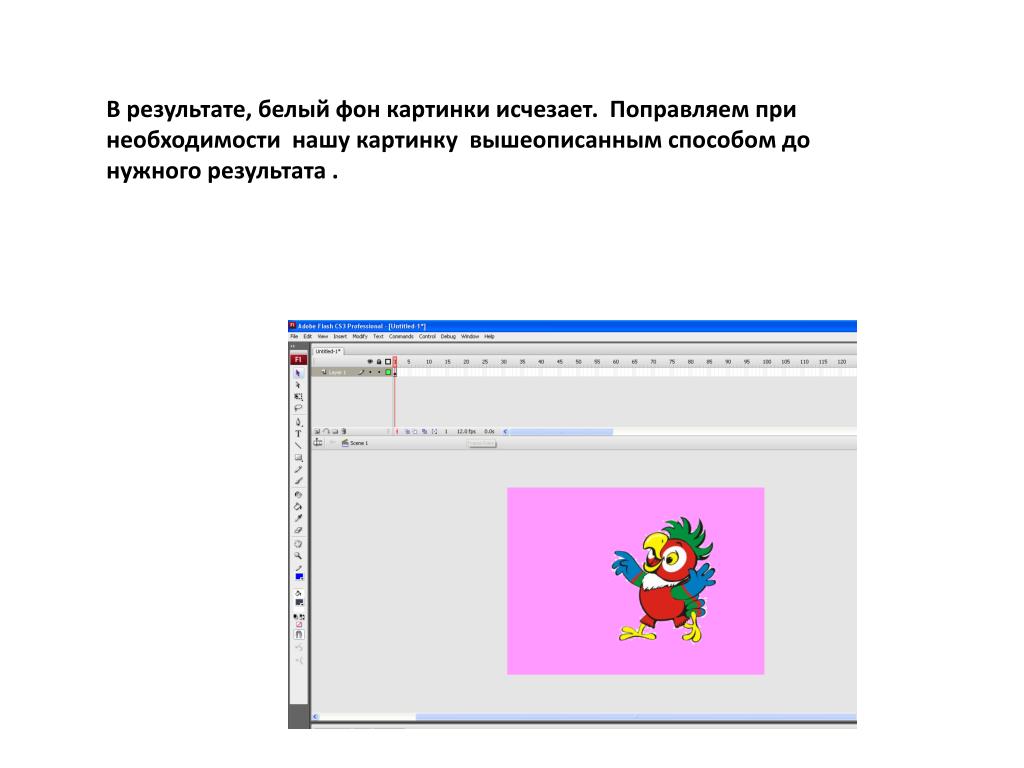Select the Hand tool

(298, 543)
